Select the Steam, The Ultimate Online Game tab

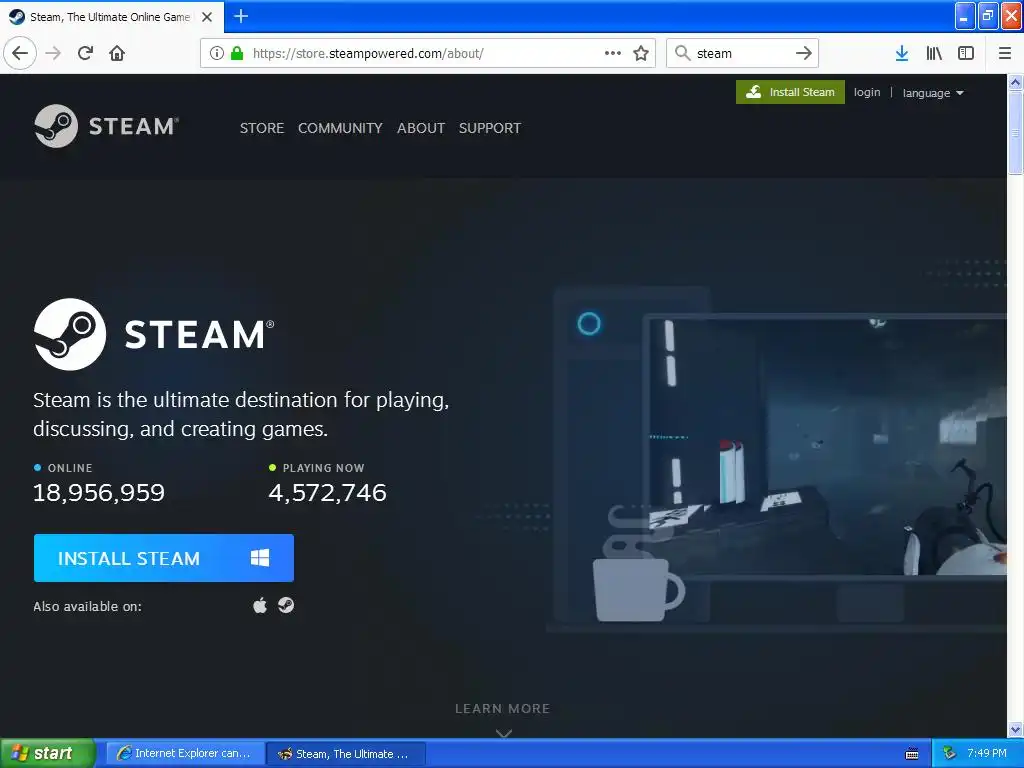111,17
